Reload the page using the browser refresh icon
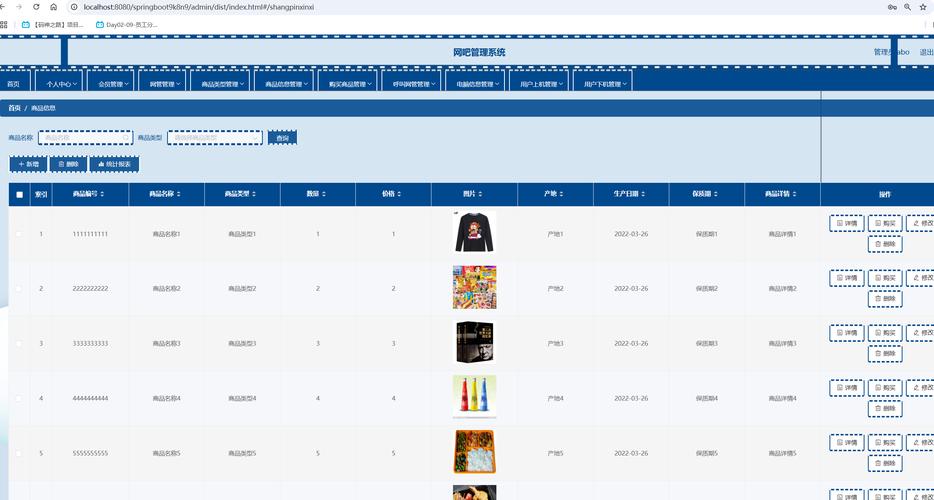Screen dimensions: 934x500 point(36,7)
